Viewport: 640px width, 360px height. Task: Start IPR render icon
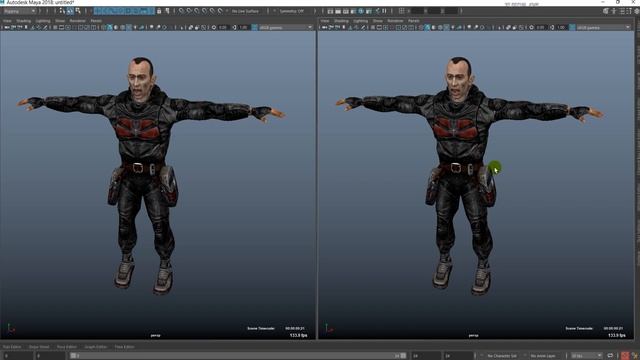point(346,11)
